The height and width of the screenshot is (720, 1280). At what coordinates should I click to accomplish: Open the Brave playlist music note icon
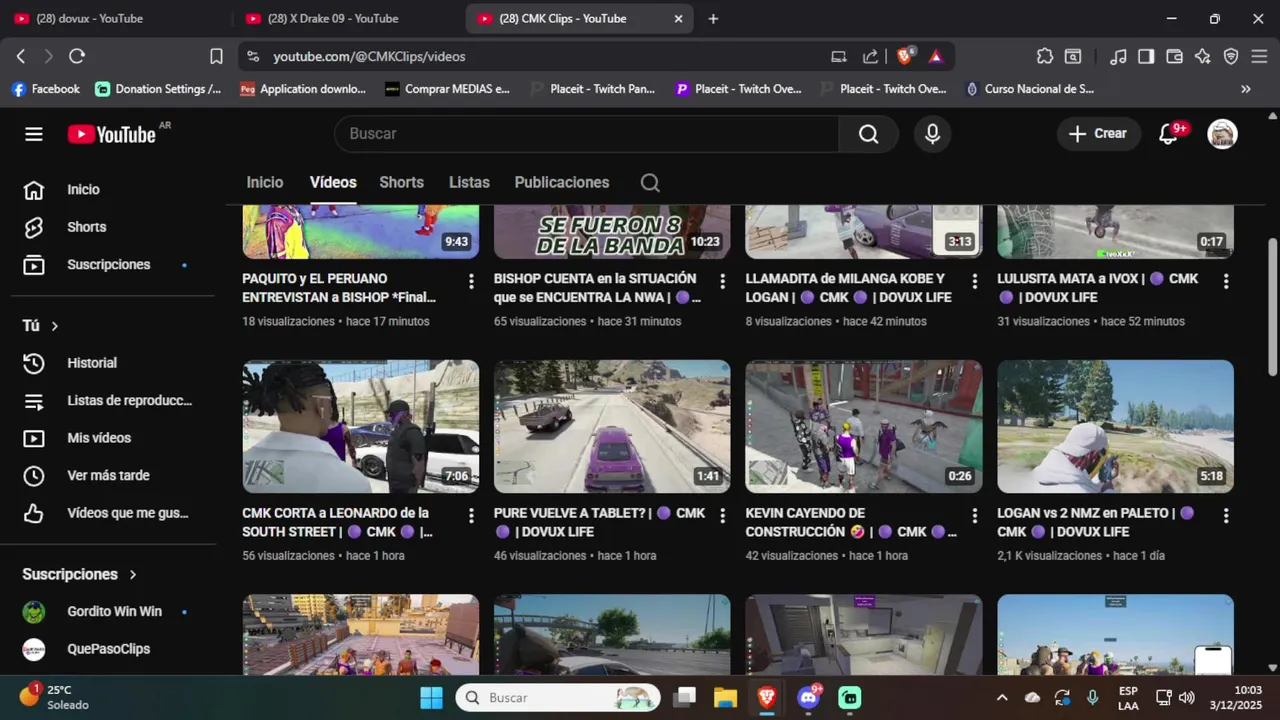pos(1119,57)
